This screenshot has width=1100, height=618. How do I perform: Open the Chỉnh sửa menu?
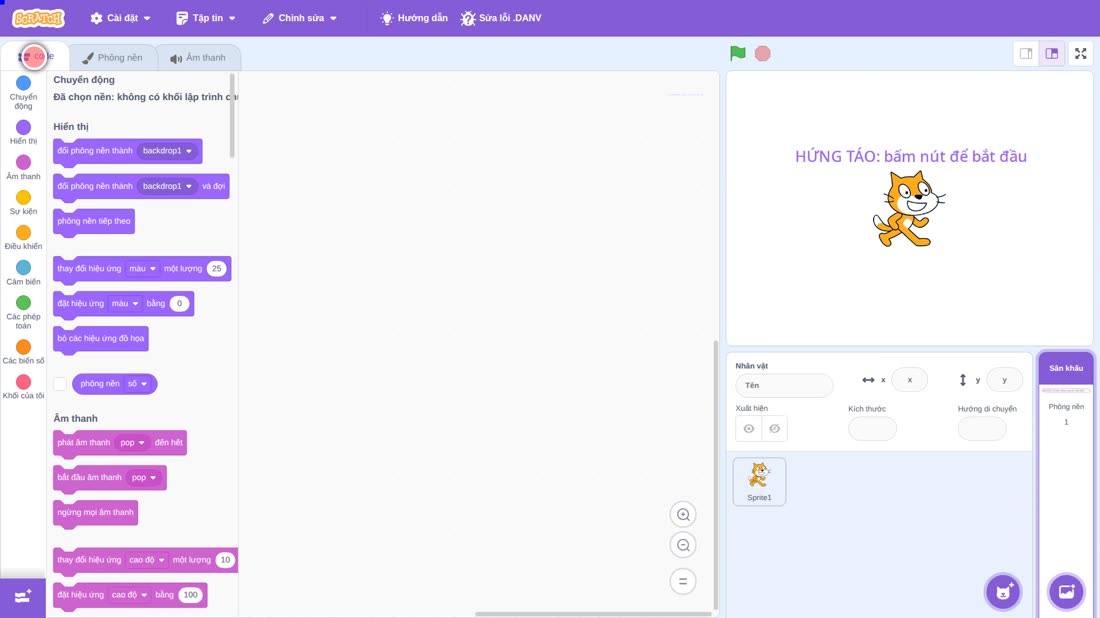(300, 18)
